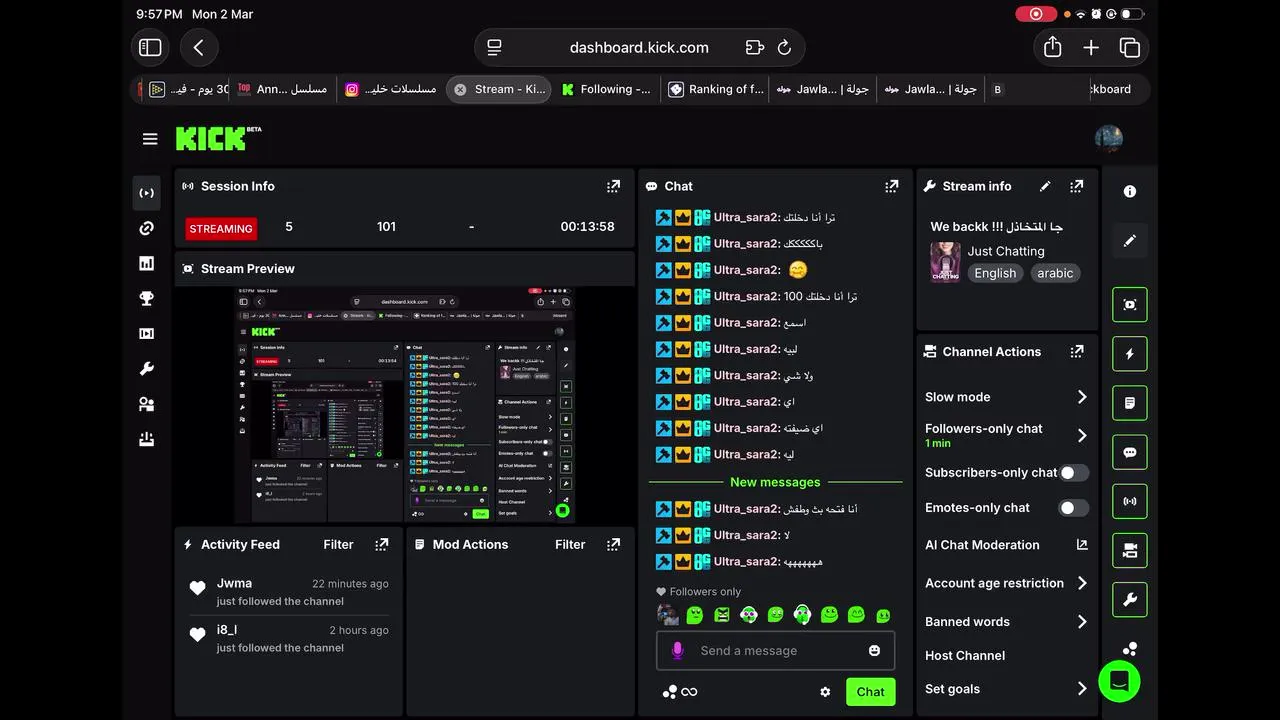Switch to the Stream - Ki... browser tab

click(x=498, y=89)
